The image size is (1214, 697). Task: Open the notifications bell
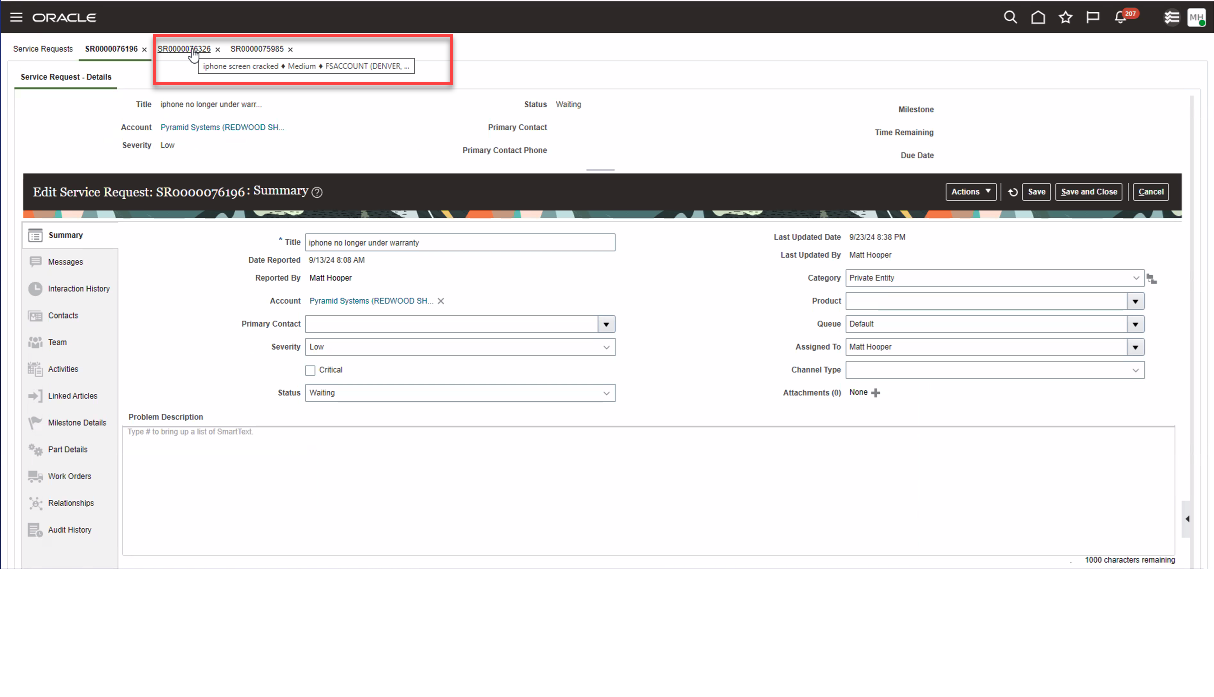pyautogui.click(x=1120, y=16)
